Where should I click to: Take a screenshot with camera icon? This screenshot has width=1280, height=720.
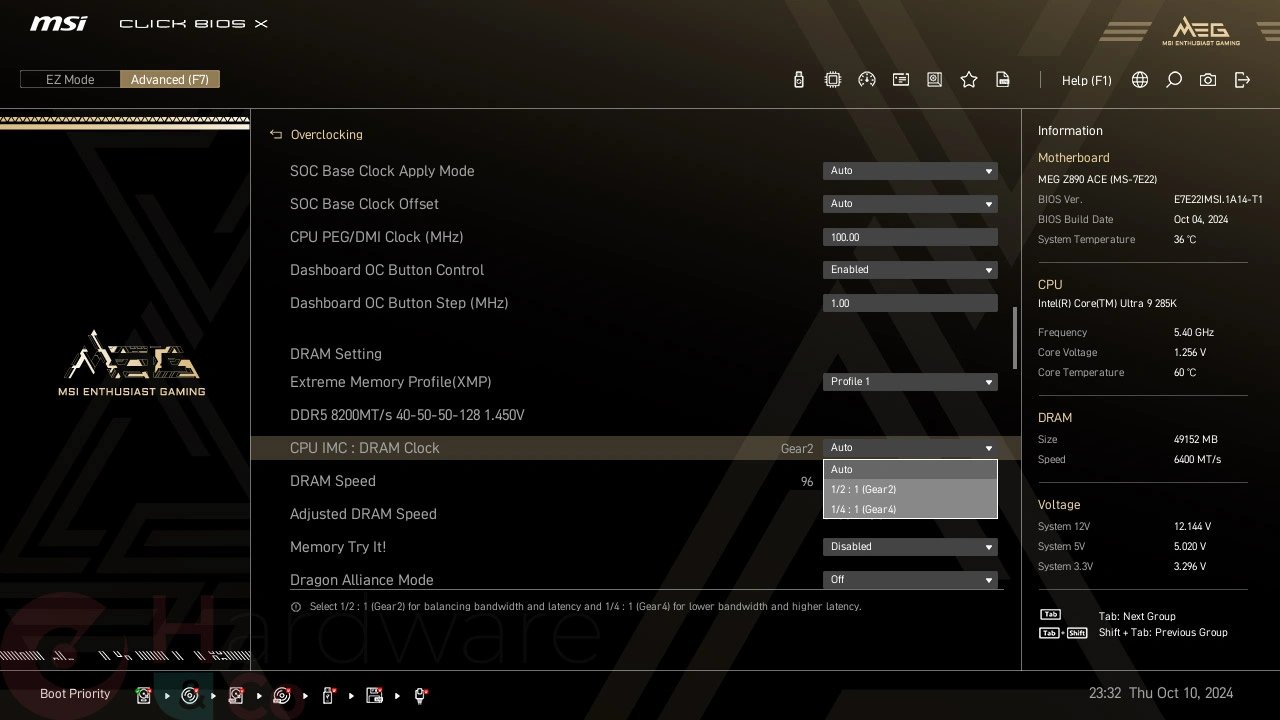point(1208,80)
